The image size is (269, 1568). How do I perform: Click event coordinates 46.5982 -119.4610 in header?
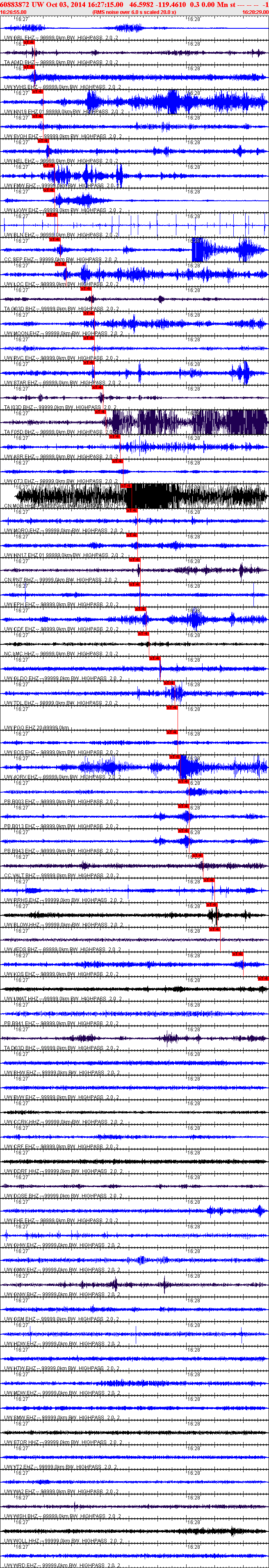pyautogui.click(x=157, y=4)
